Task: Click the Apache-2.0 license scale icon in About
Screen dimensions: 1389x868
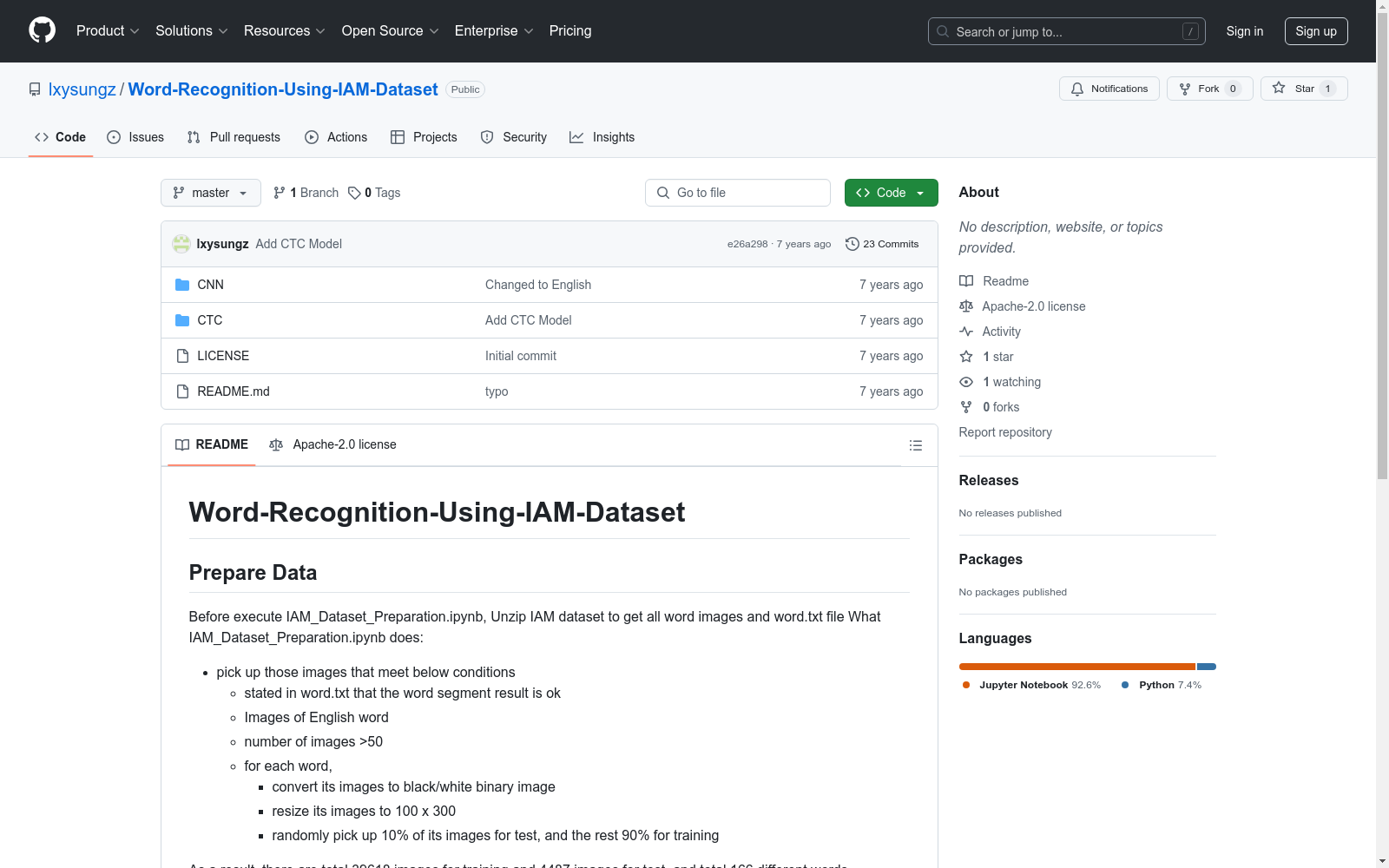Action: click(x=966, y=306)
